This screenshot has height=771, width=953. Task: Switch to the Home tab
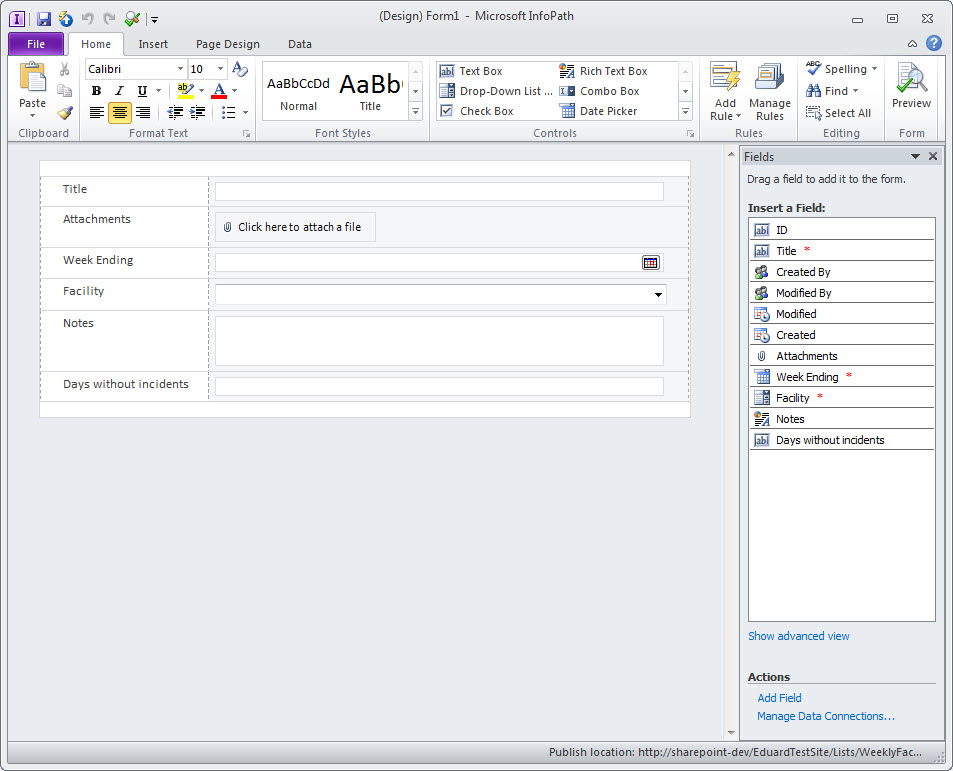pos(96,44)
